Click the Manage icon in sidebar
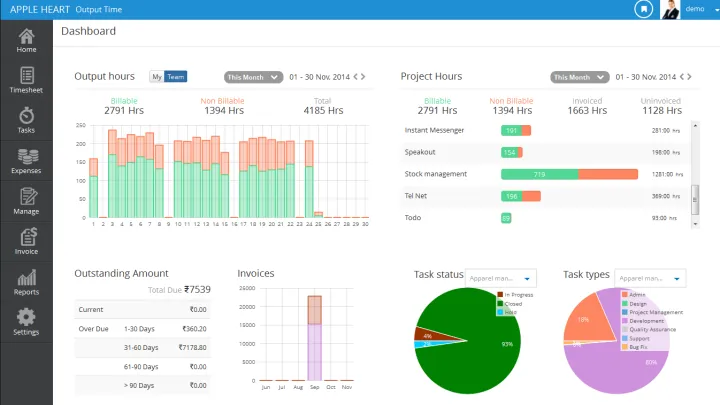 (x=26, y=202)
